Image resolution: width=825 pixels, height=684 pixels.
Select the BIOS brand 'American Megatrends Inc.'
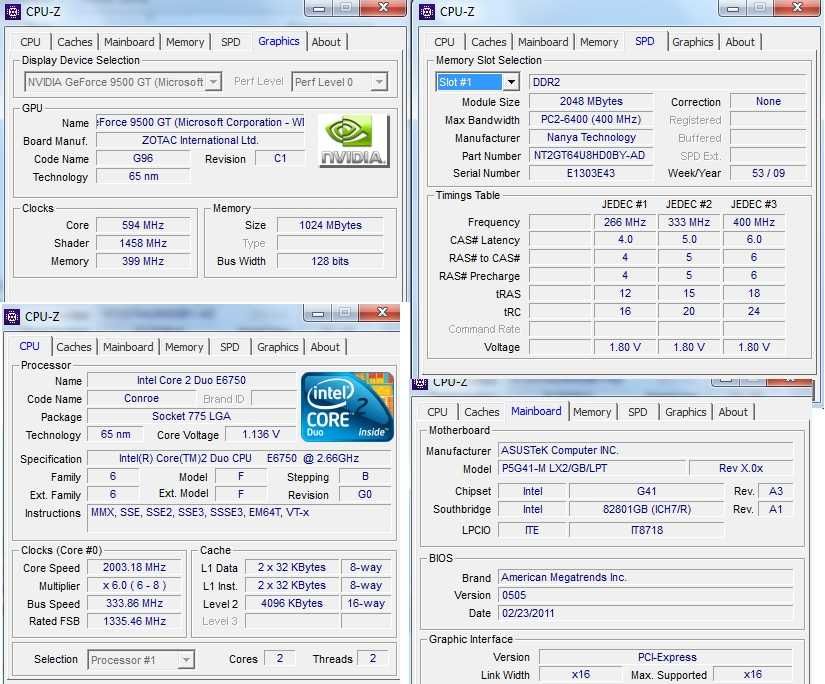(x=645, y=577)
